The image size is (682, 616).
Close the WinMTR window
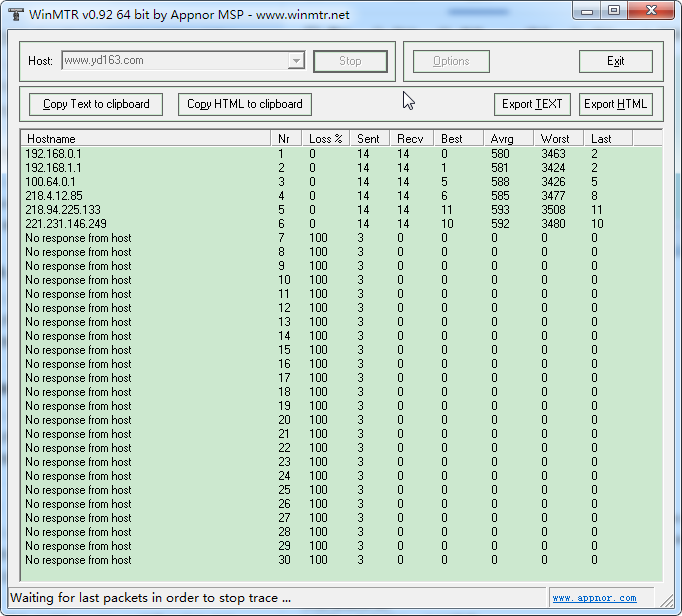[x=651, y=11]
